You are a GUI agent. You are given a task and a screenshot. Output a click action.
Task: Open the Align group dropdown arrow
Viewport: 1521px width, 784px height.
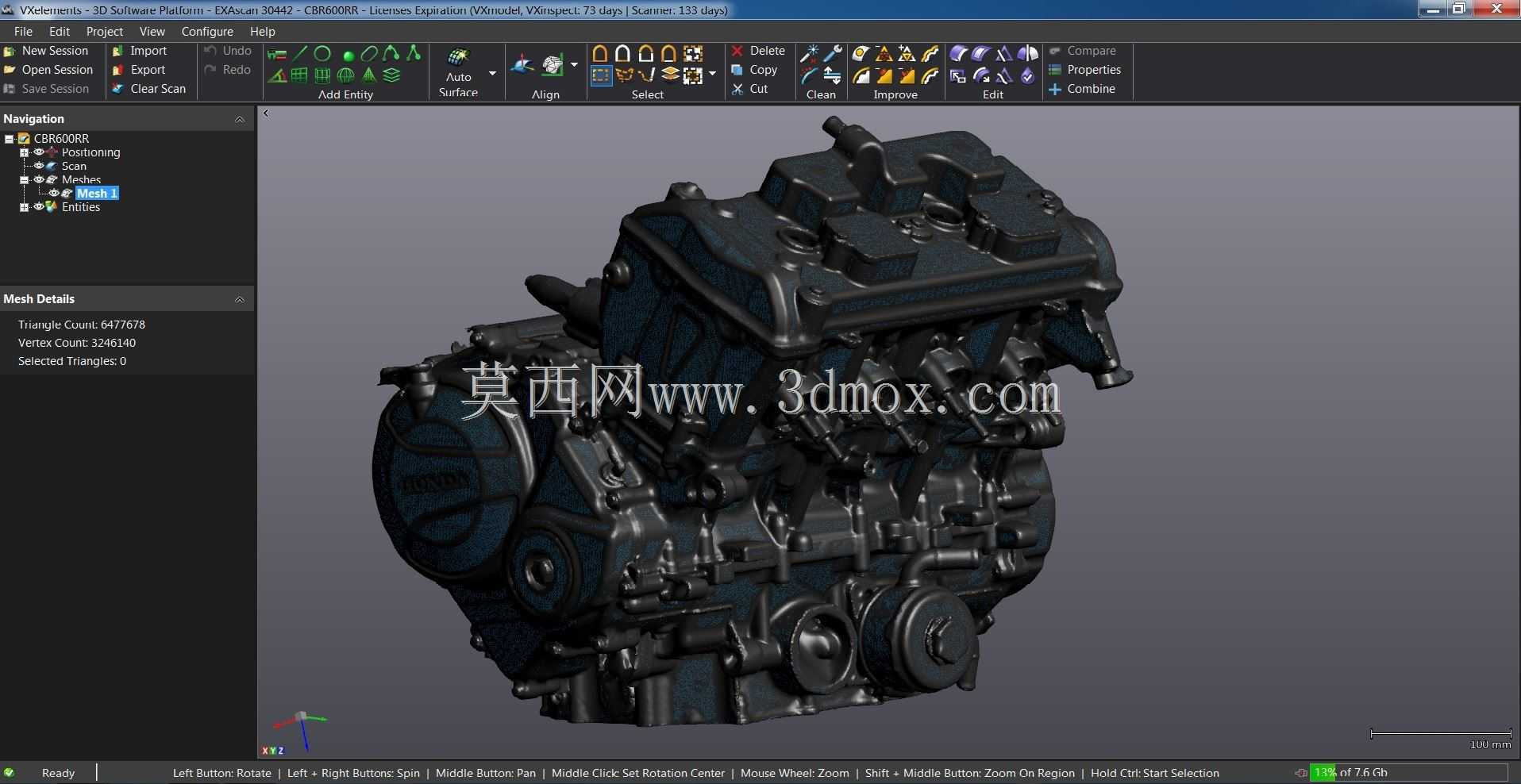click(x=574, y=65)
